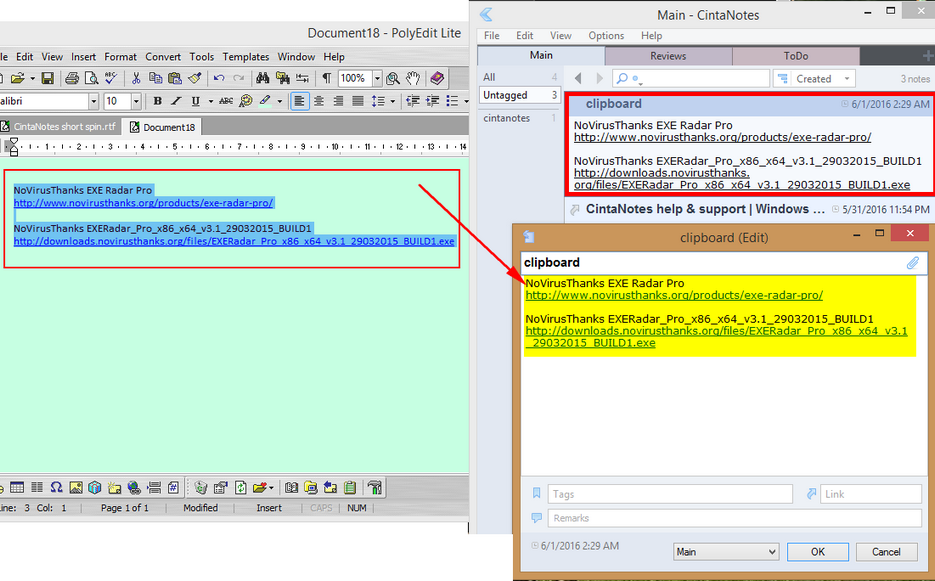935x581 pixels.
Task: Open the font size dropdown
Action: tap(136, 101)
